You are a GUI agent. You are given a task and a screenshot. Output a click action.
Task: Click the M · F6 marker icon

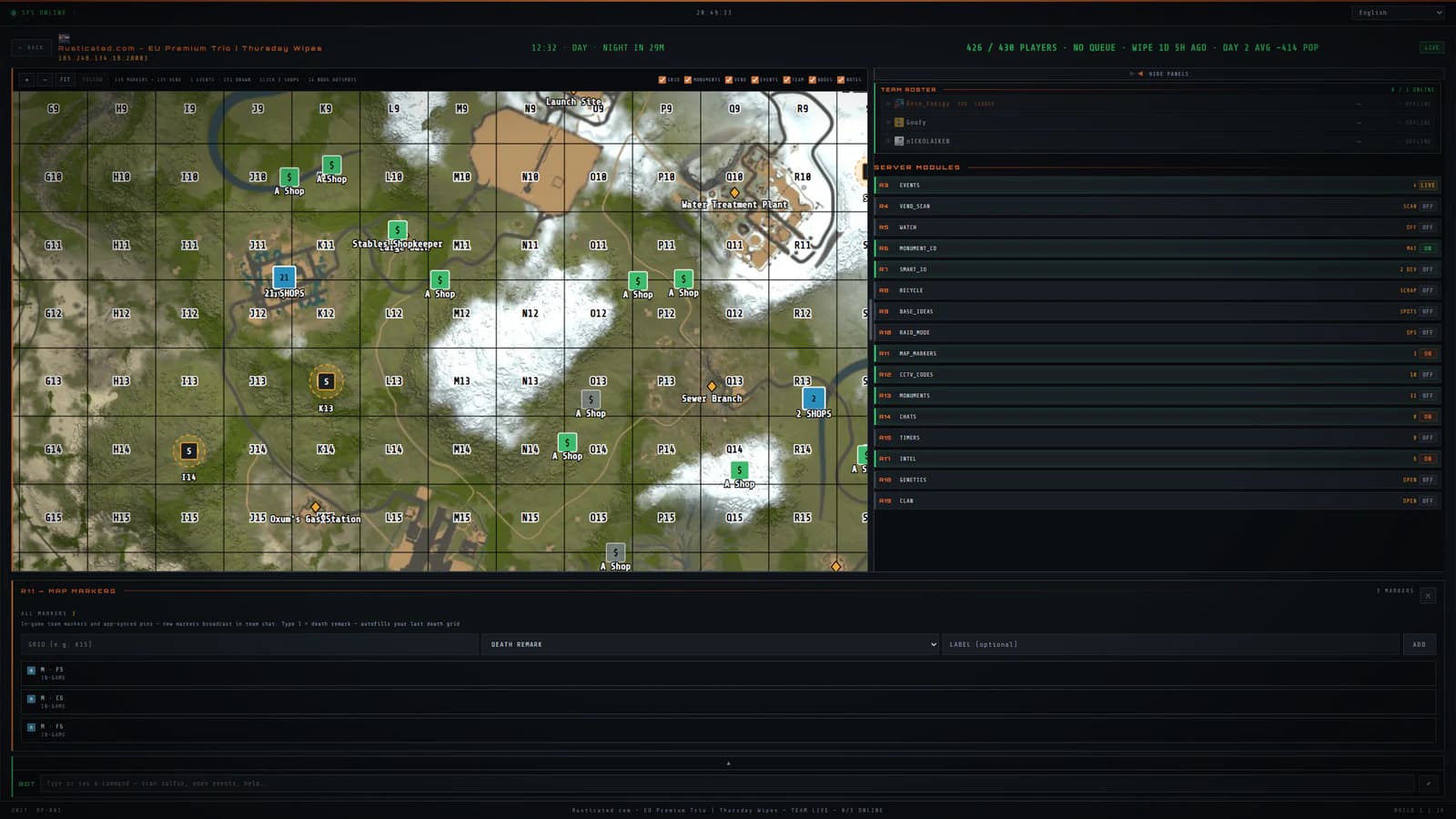tap(31, 727)
